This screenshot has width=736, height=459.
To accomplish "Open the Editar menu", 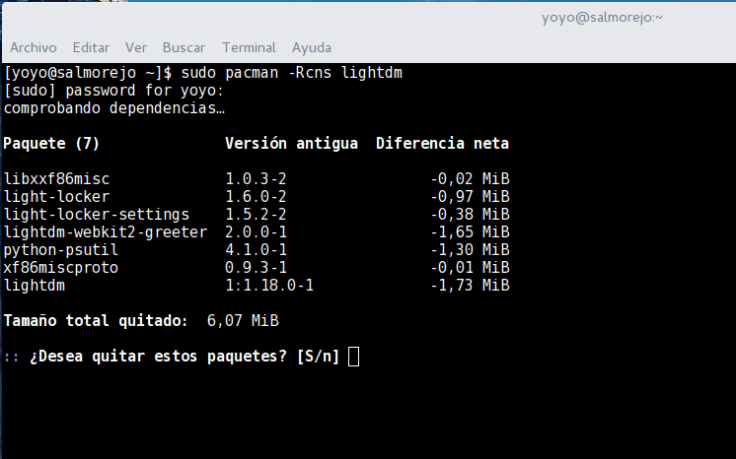I will pos(91,47).
